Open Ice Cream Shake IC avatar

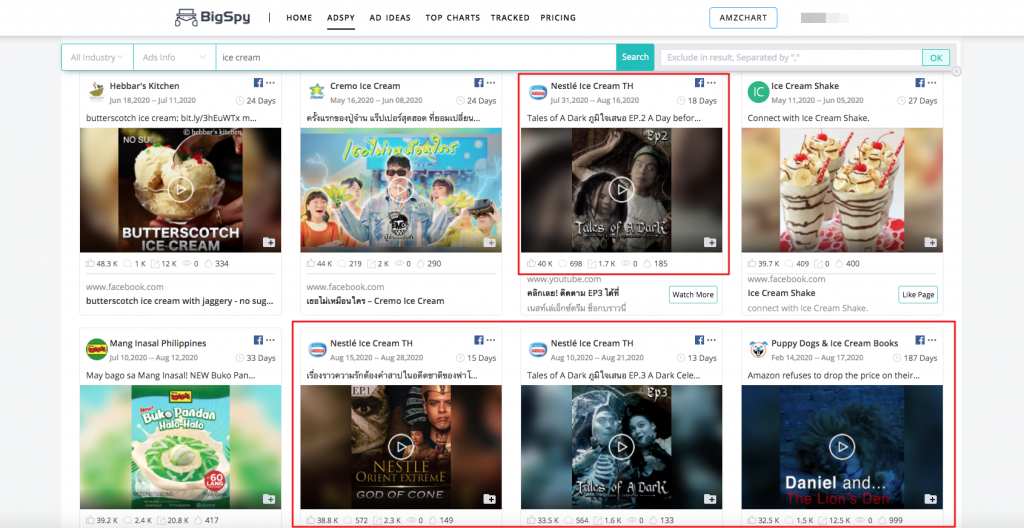(x=758, y=92)
